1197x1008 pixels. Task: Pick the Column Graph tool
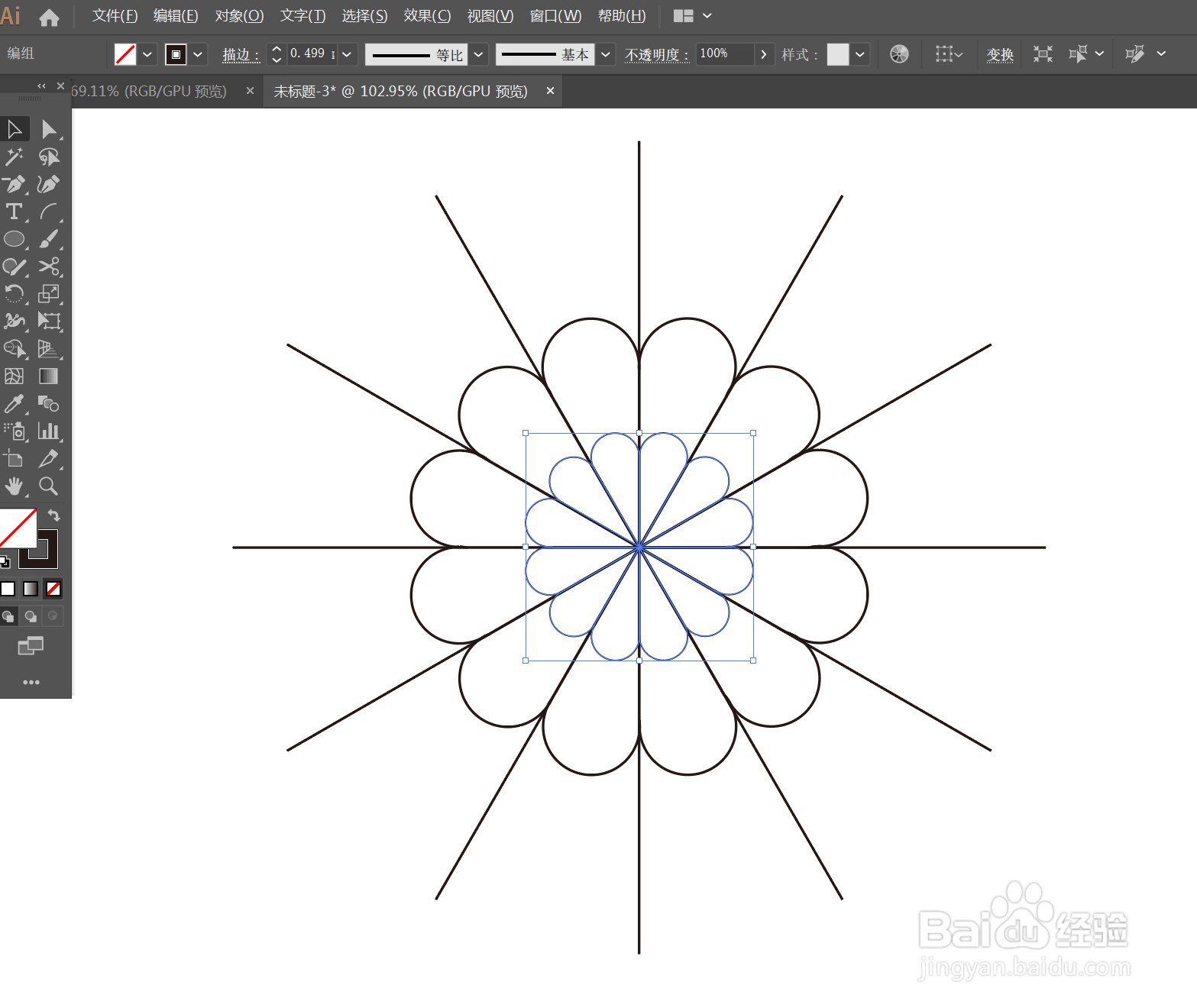pyautogui.click(x=49, y=431)
